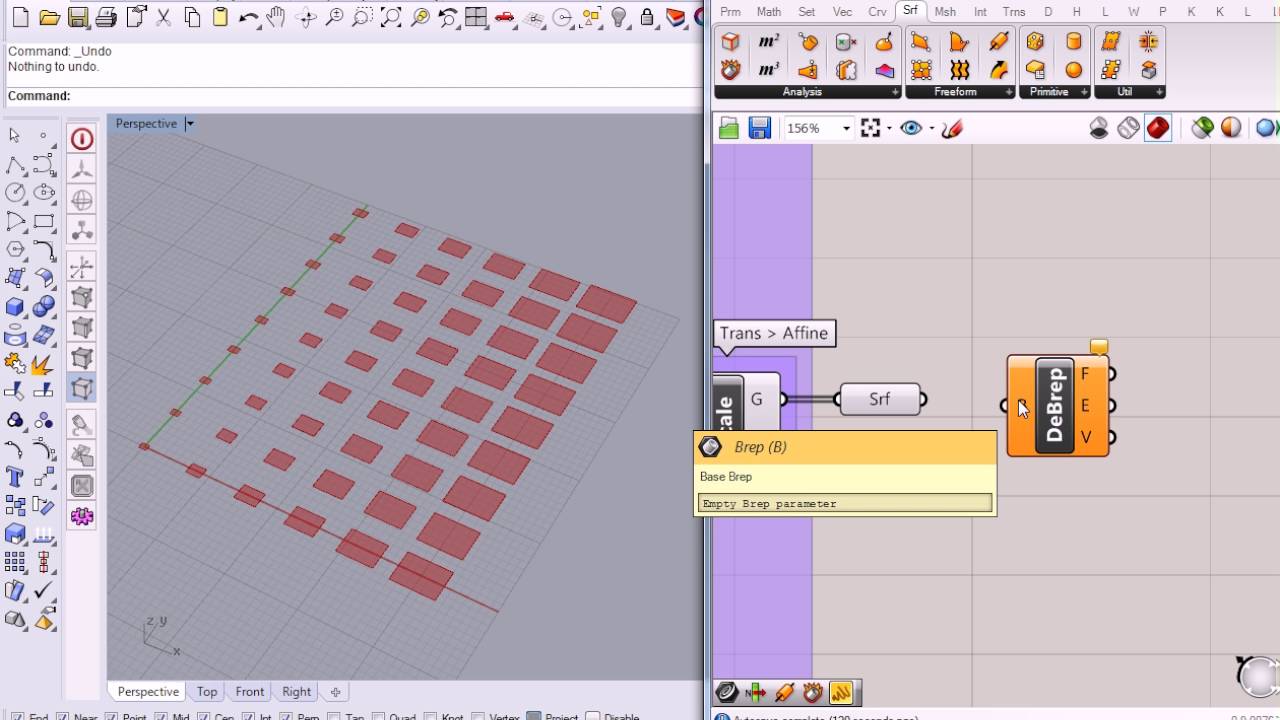
Task: Click the Grasshopper open file green folder icon
Action: 729,128
